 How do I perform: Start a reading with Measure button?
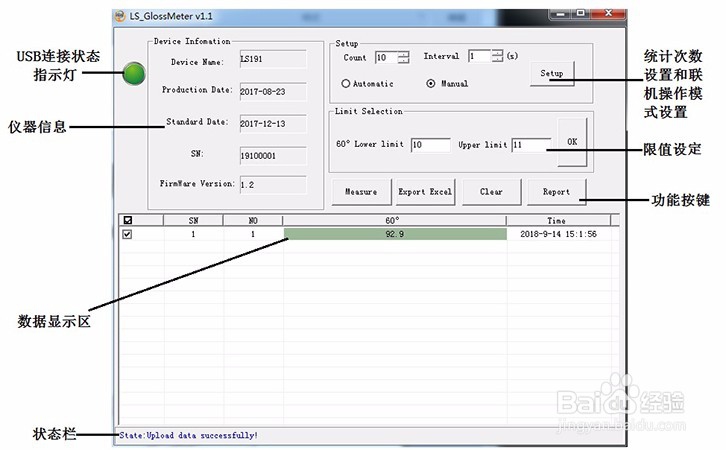[x=361, y=192]
